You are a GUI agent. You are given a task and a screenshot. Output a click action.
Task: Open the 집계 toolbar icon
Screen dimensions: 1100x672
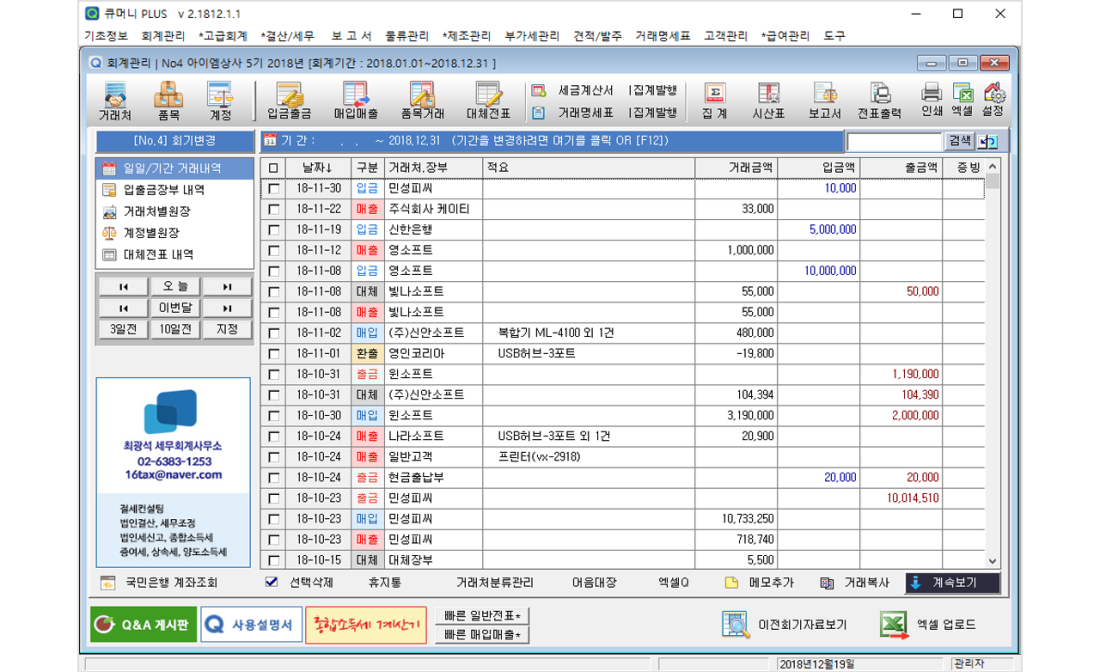pos(714,101)
